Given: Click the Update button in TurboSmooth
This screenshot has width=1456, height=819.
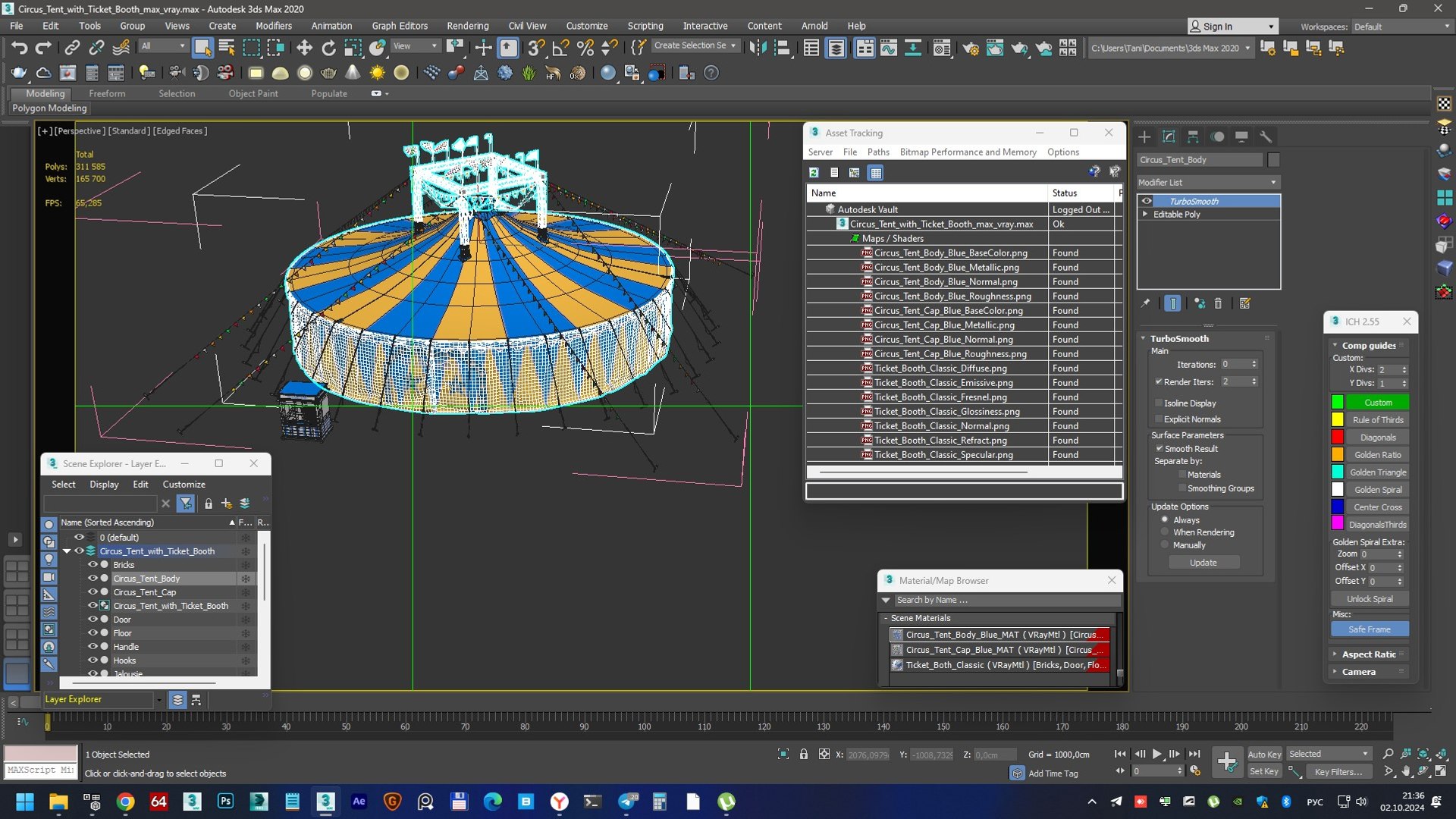Looking at the screenshot, I should click(1203, 563).
